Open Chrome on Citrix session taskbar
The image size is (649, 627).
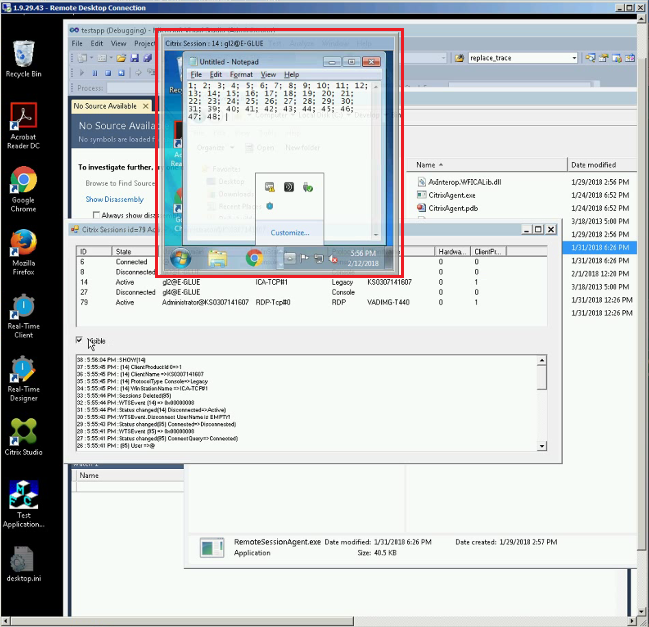click(x=254, y=258)
